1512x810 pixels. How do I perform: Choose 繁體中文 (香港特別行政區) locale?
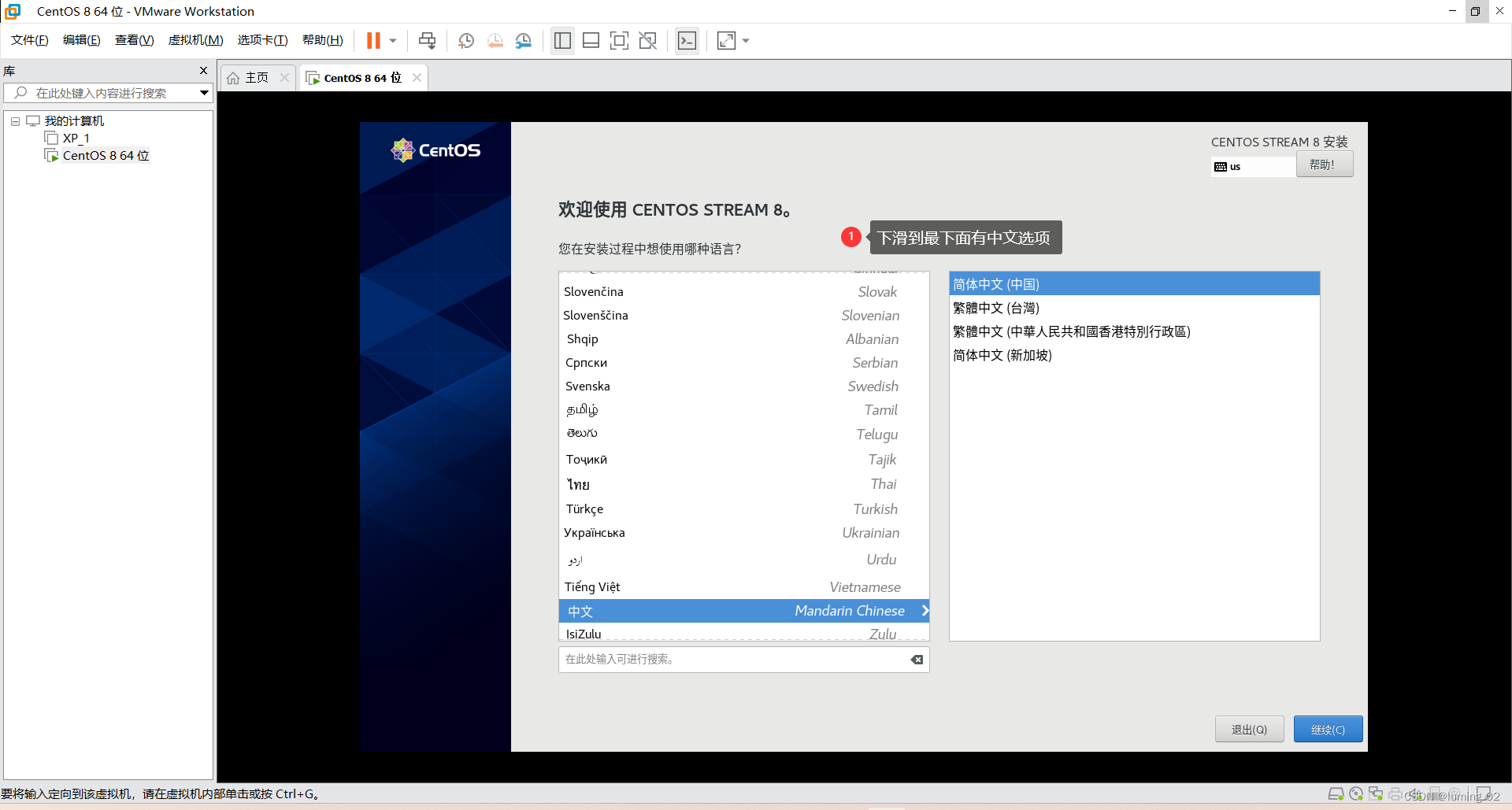(x=1134, y=331)
